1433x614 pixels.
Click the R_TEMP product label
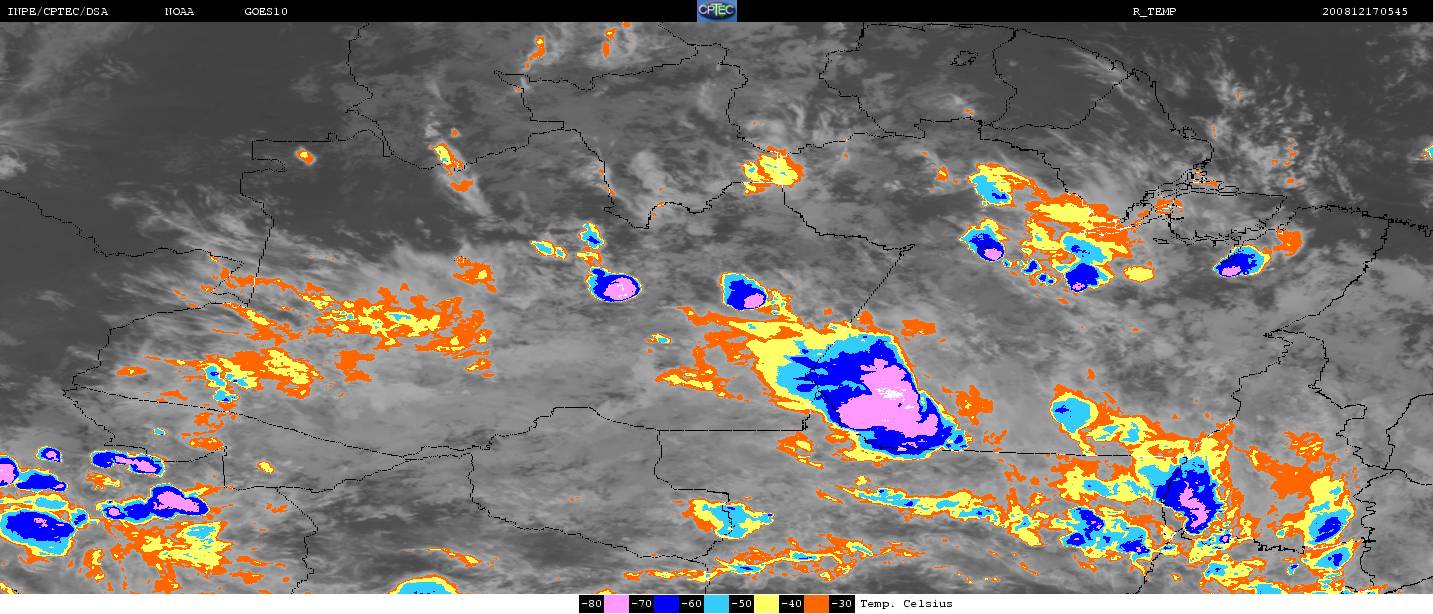[x=1154, y=11]
